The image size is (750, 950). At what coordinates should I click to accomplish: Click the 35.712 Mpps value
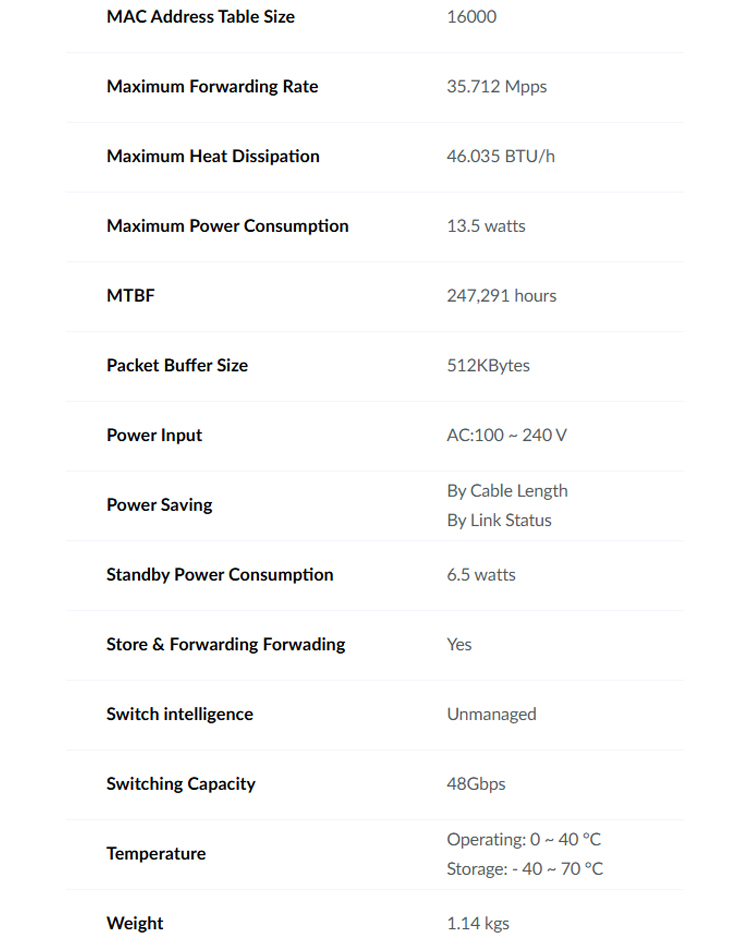(497, 87)
